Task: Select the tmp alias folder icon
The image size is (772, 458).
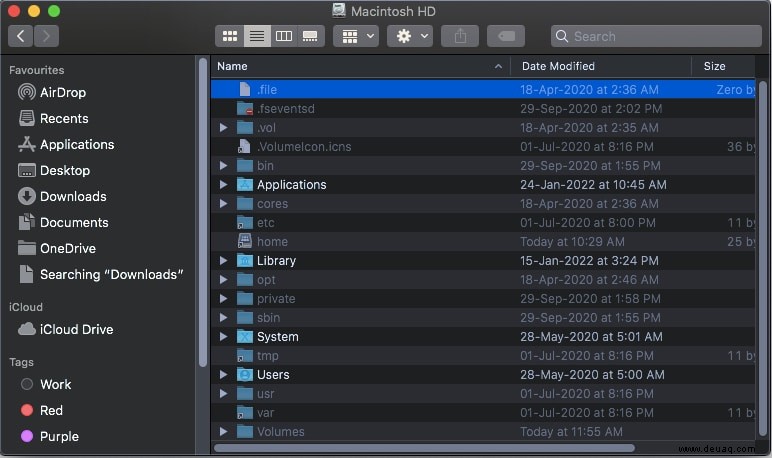Action: tap(245, 356)
